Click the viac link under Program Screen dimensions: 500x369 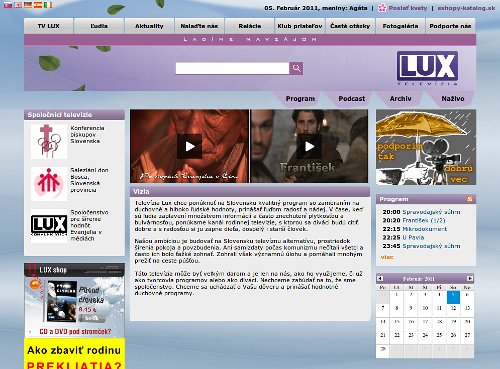point(387,257)
